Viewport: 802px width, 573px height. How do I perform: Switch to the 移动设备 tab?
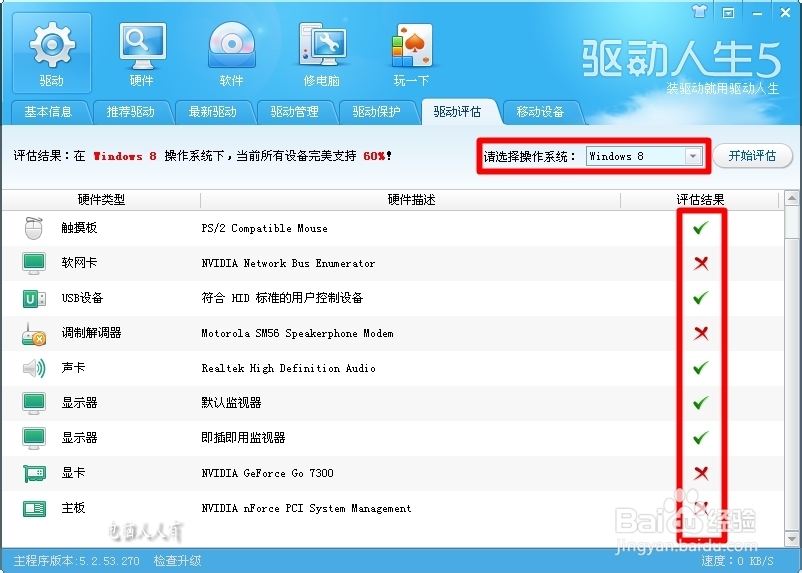(x=540, y=112)
